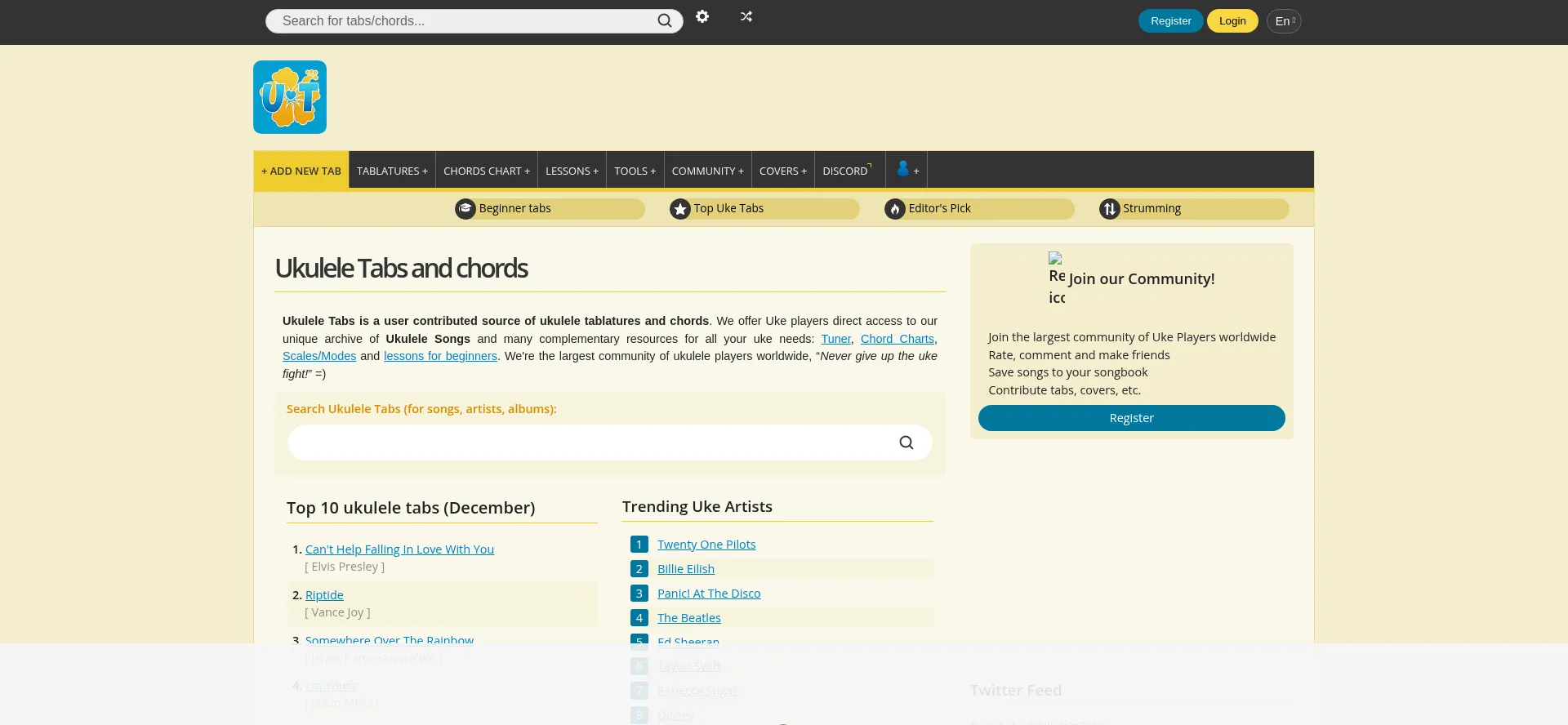
Task: Open the Chord Charts link
Action: tap(897, 339)
